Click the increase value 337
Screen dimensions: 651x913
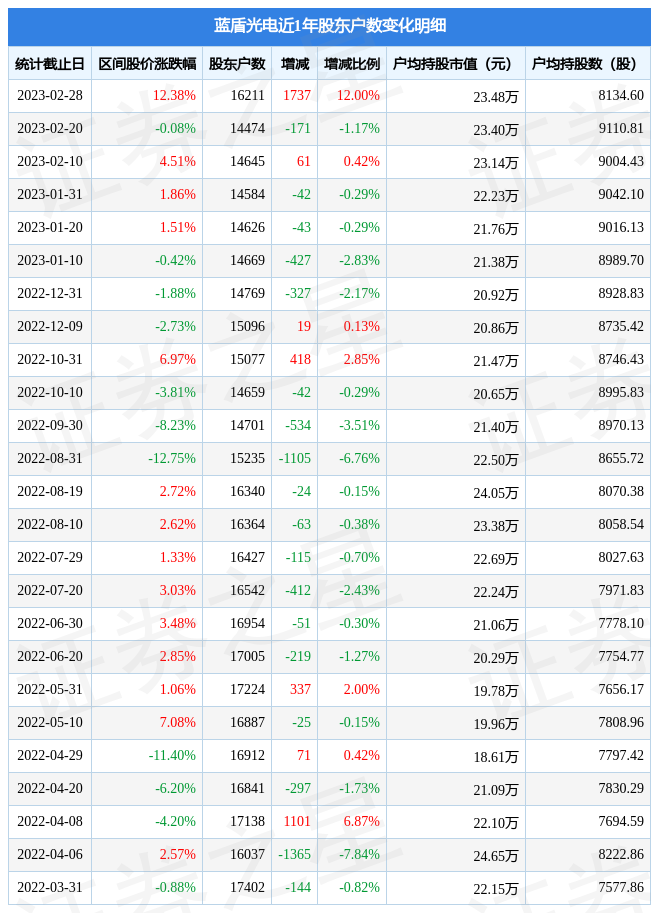click(300, 689)
